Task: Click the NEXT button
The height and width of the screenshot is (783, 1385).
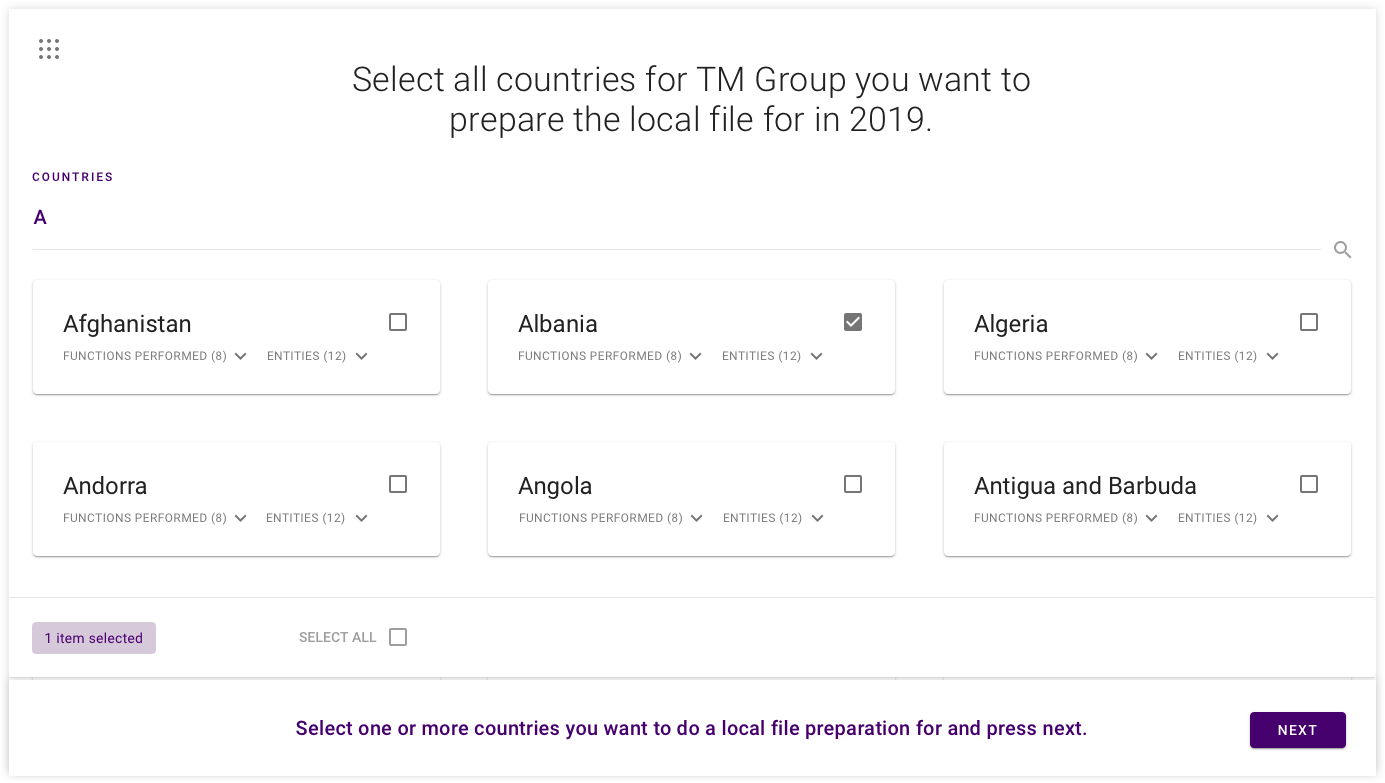Action: pos(1297,730)
